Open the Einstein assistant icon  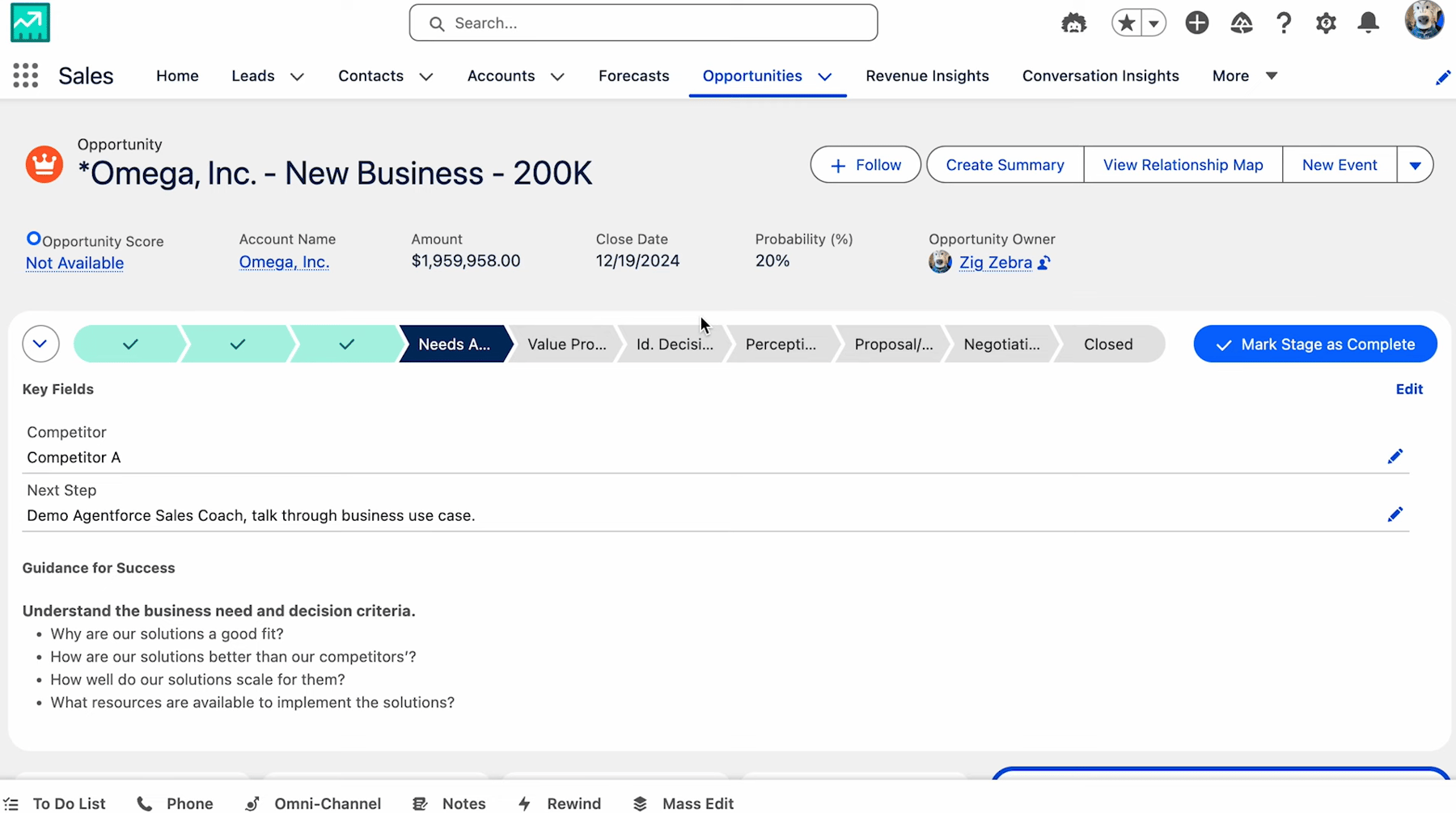1073,23
